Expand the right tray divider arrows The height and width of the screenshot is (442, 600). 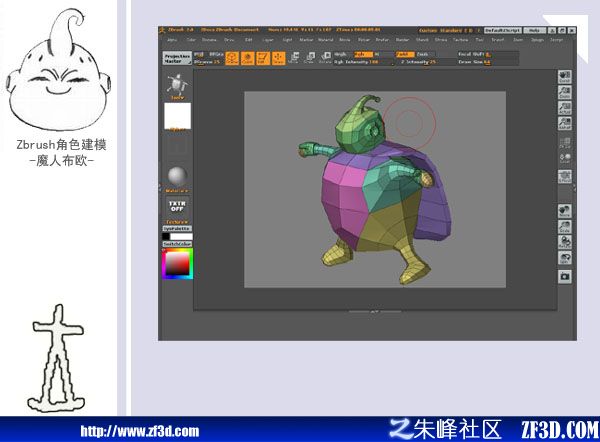click(x=574, y=188)
